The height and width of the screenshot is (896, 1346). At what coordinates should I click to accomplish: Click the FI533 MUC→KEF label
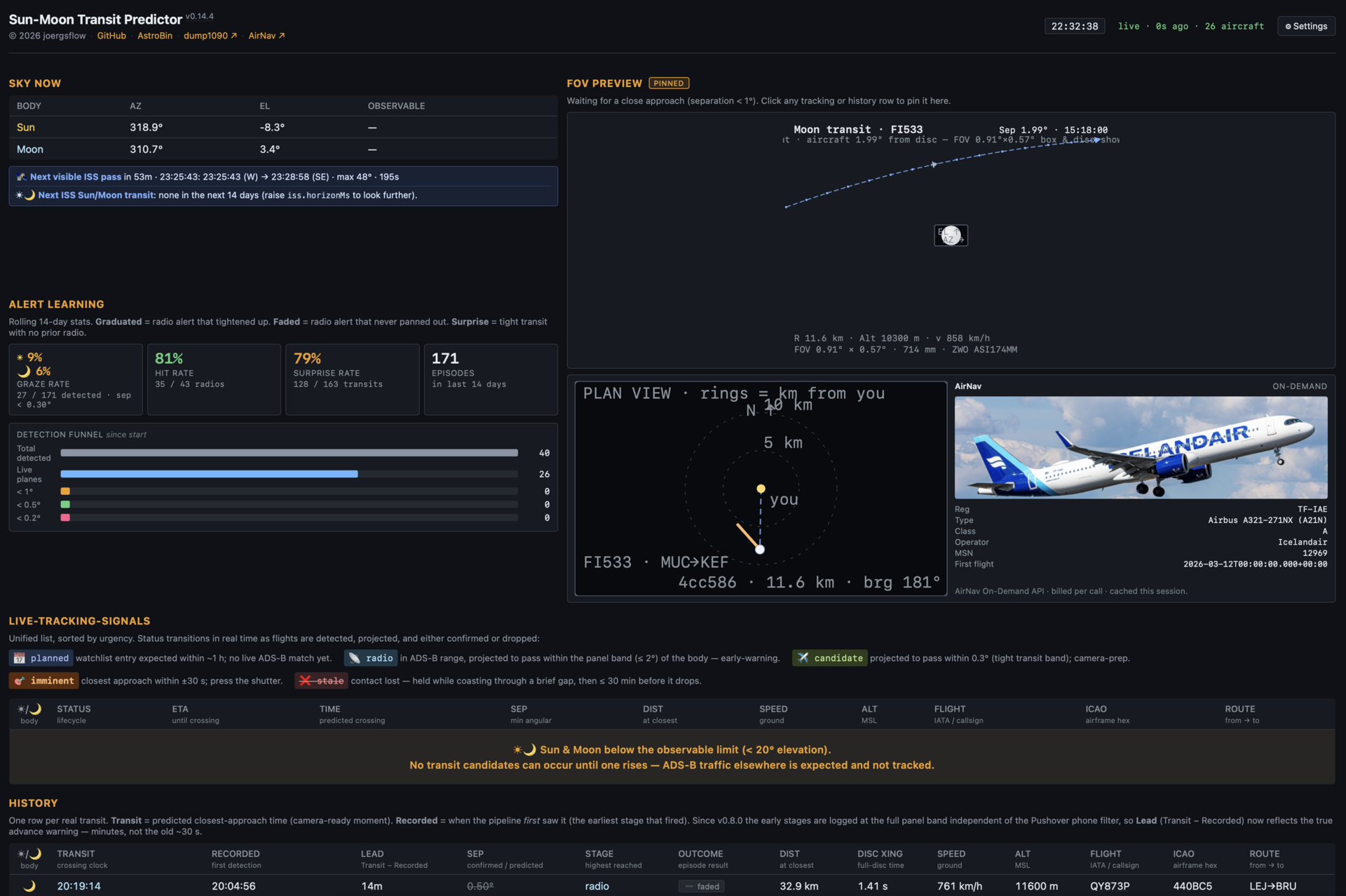click(656, 562)
